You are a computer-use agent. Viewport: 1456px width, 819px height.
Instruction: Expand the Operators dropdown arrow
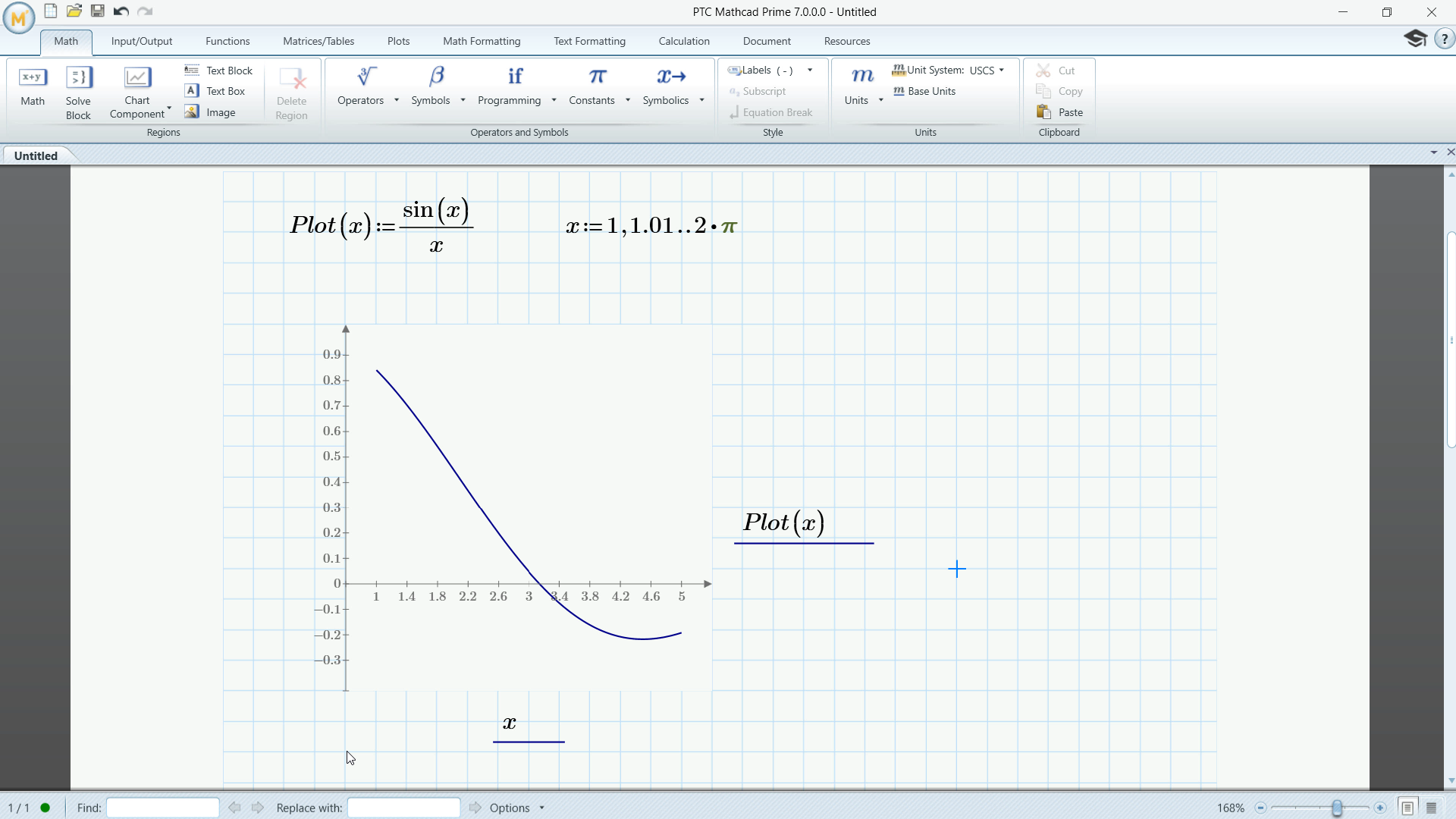point(397,100)
